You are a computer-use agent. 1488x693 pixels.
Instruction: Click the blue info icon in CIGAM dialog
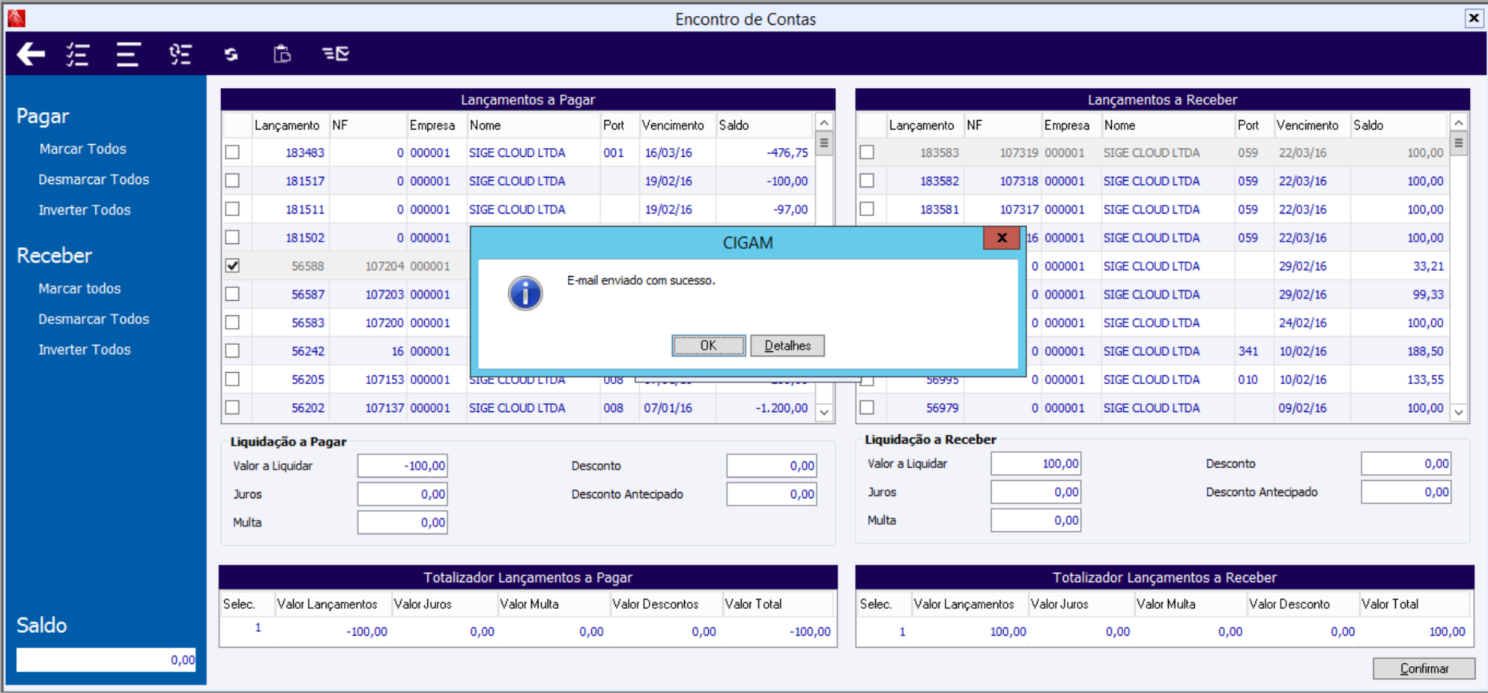coord(525,292)
